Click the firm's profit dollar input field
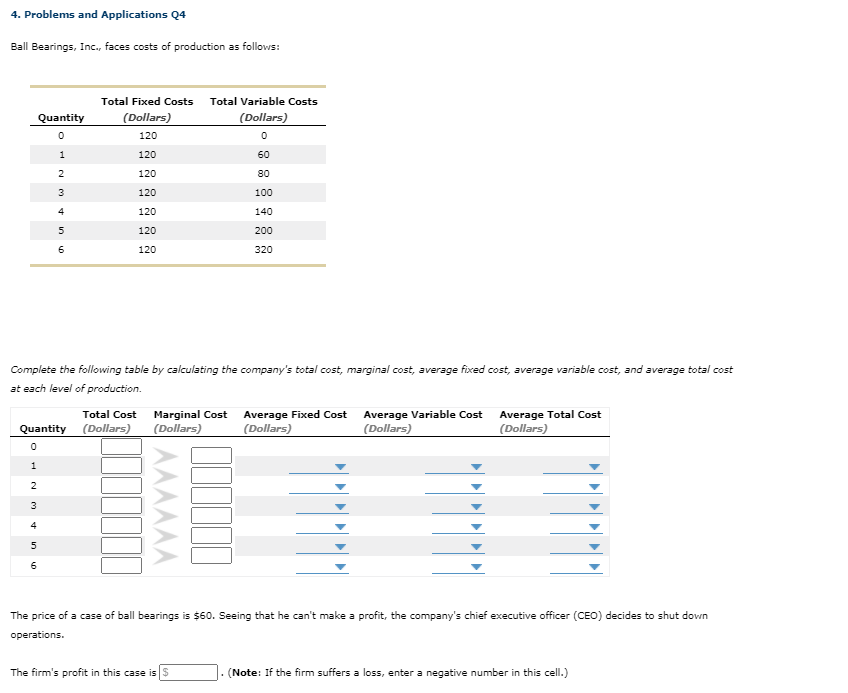Viewport: 848px width, 693px height. click(186, 672)
